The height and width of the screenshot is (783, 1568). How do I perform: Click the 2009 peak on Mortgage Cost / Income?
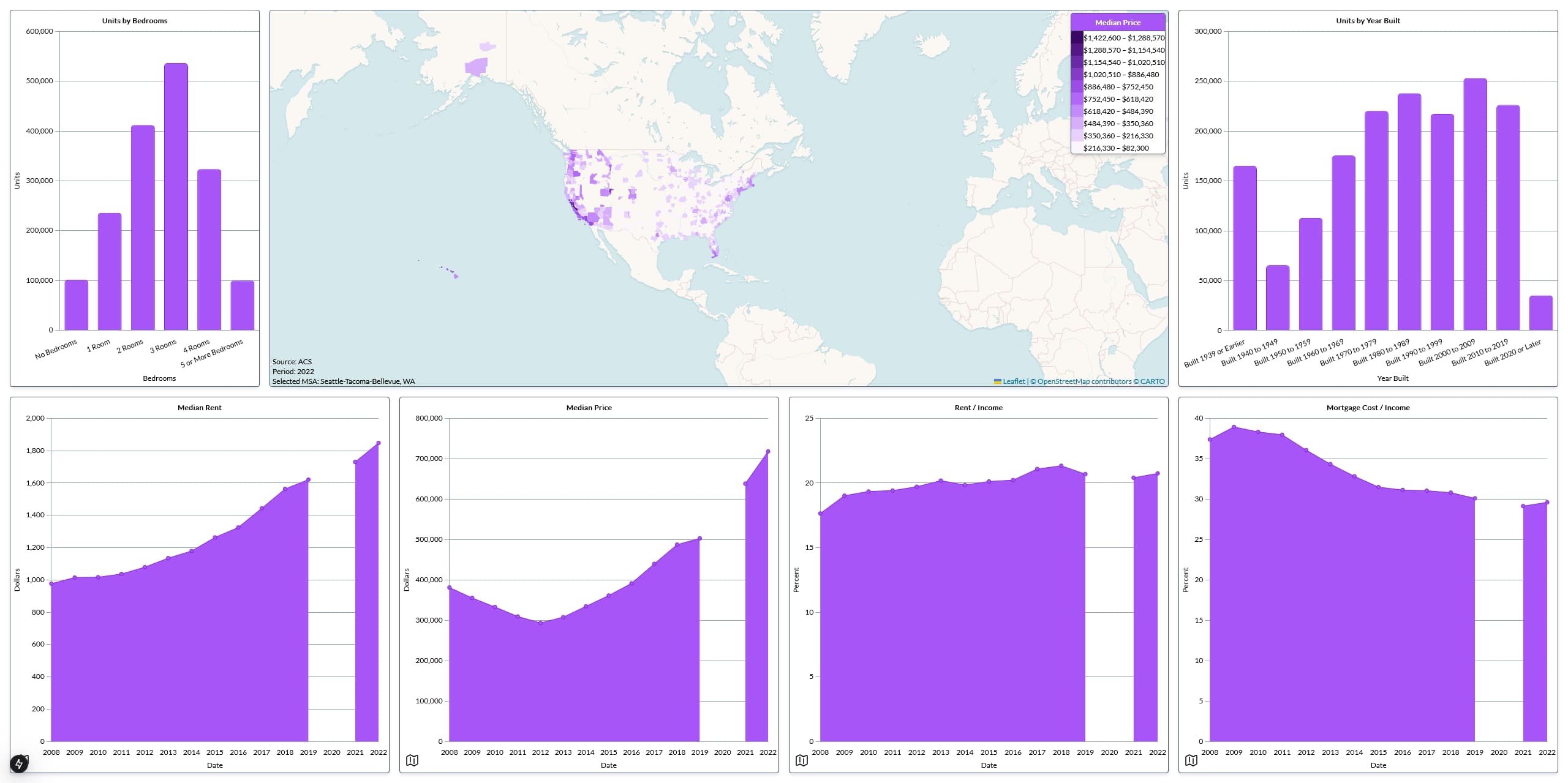pos(1234,427)
